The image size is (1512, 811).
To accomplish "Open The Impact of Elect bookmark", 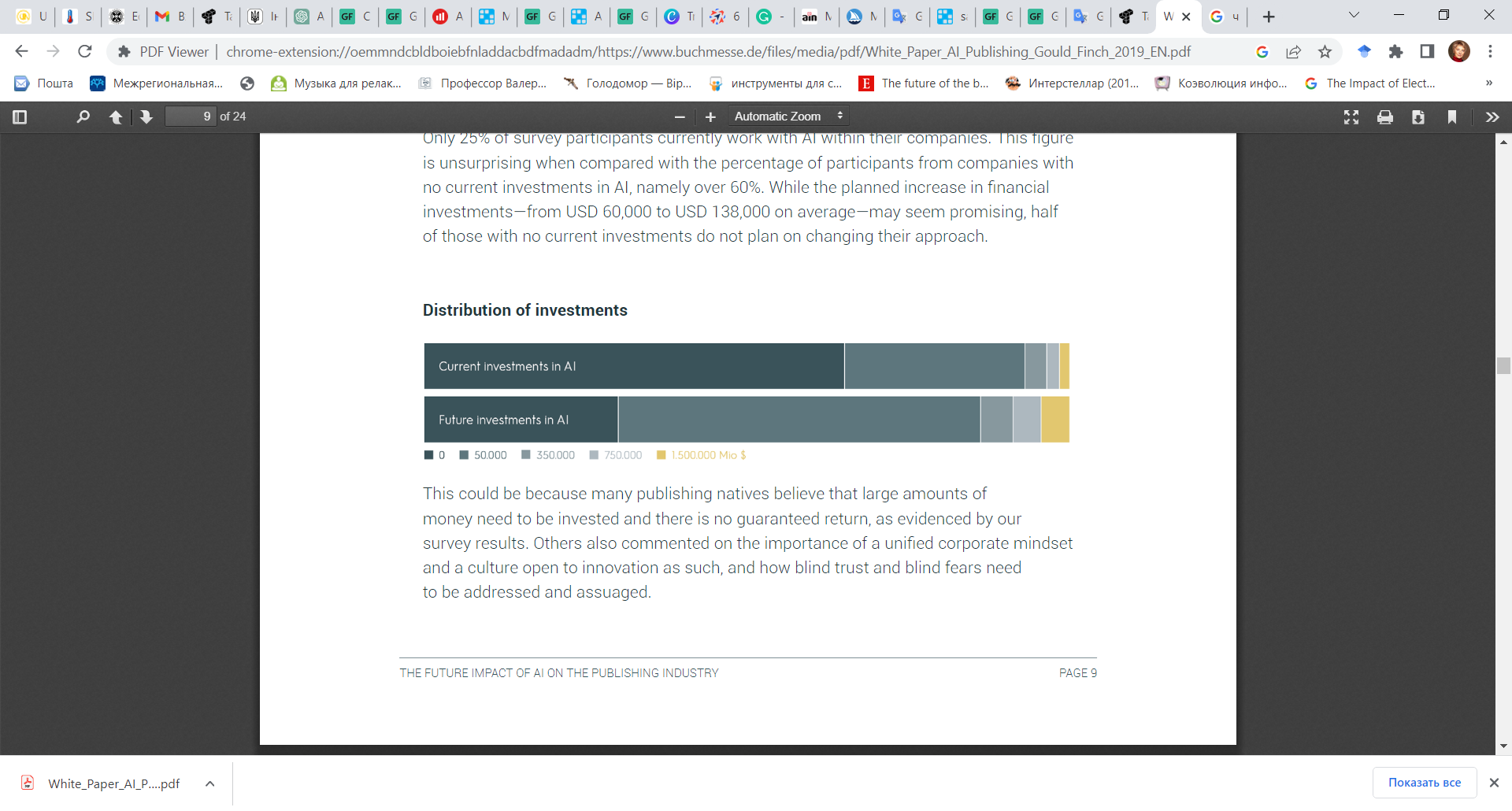I will tap(1370, 83).
